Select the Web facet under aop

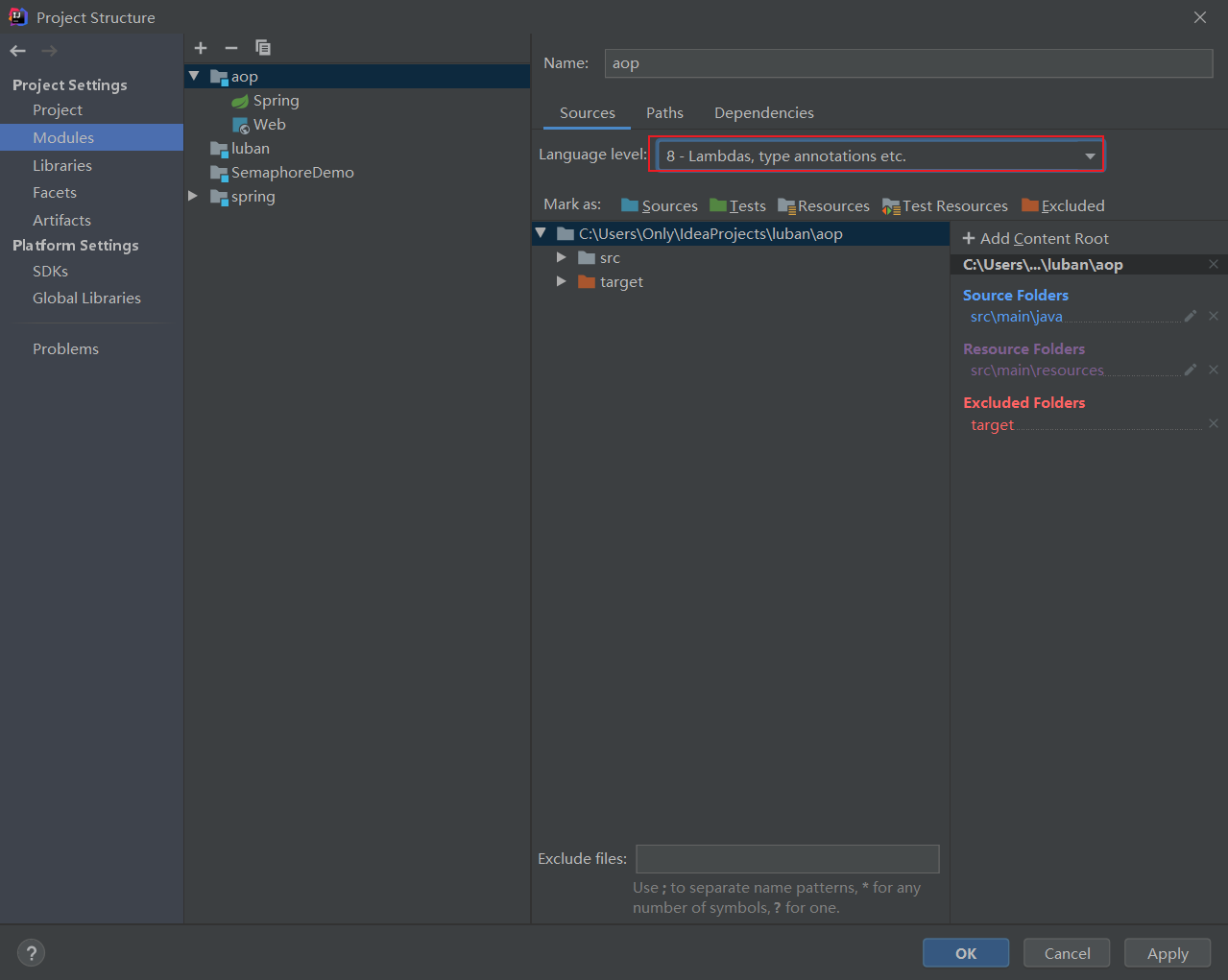click(269, 124)
